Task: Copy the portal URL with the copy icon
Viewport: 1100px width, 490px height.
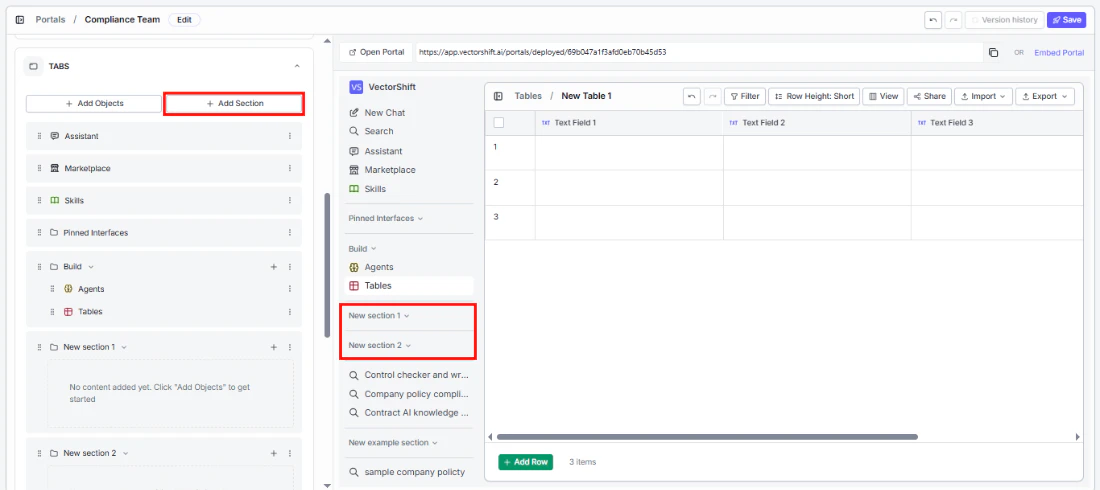Action: pos(993,53)
